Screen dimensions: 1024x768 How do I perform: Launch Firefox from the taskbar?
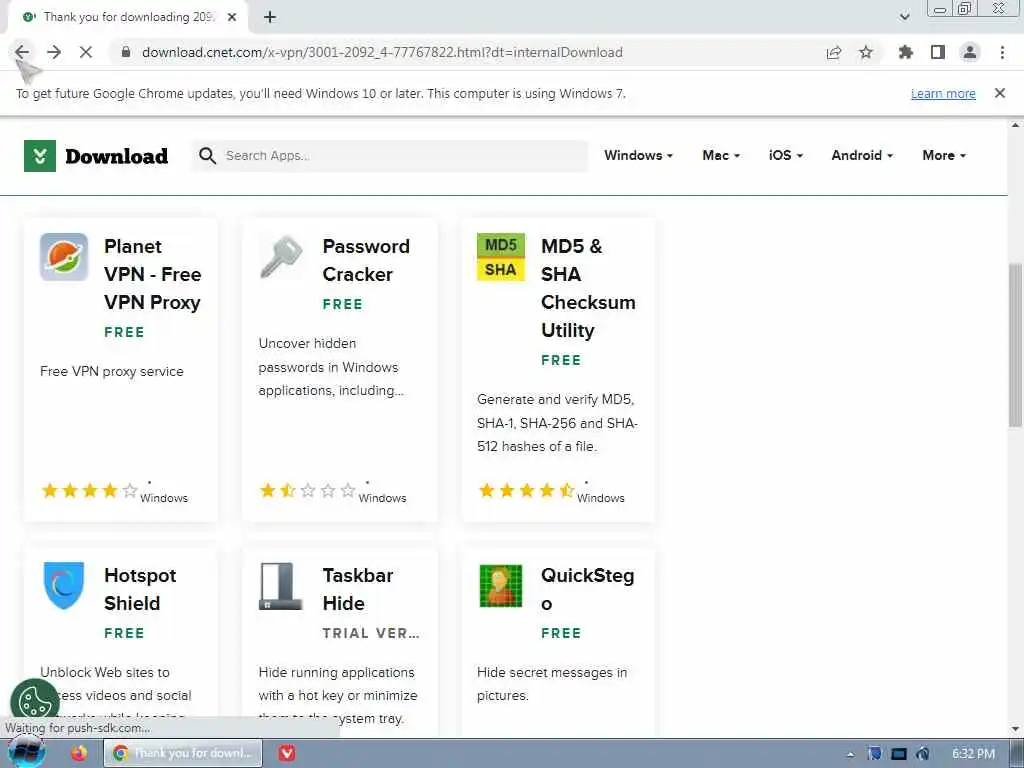79,753
